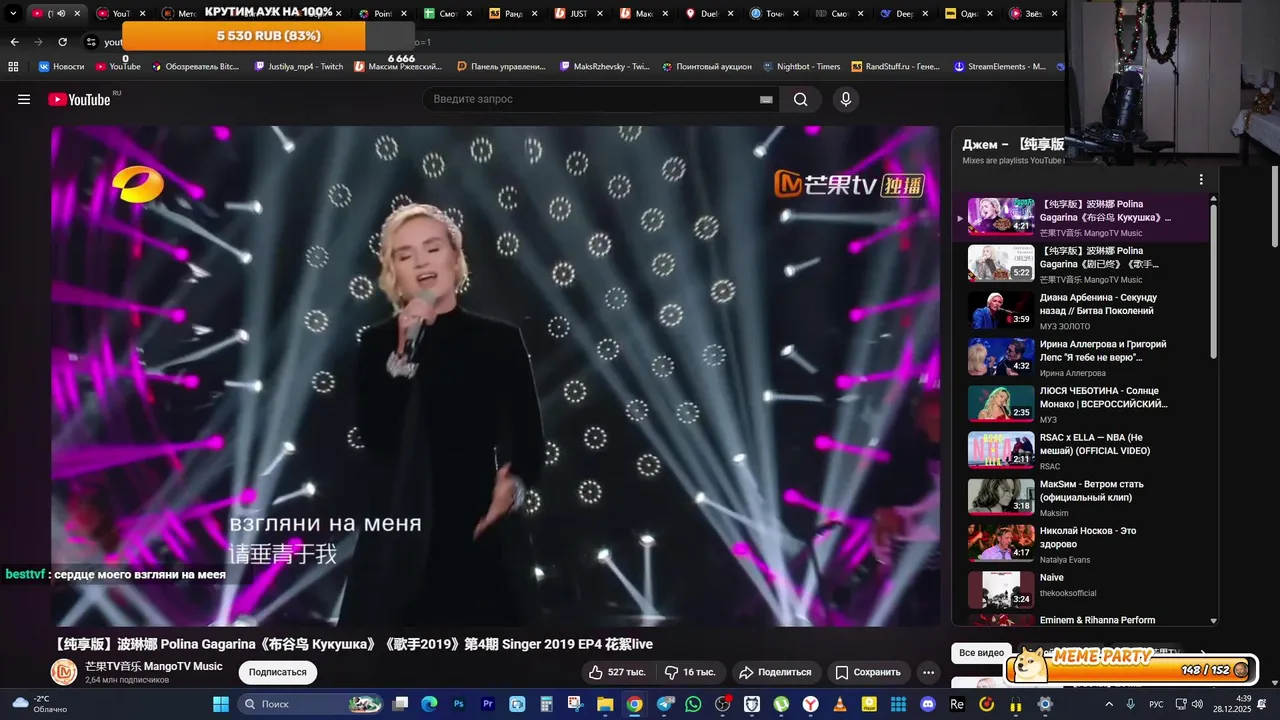Click the magnifier search button on YouTube
The image size is (1280, 720).
[x=800, y=99]
